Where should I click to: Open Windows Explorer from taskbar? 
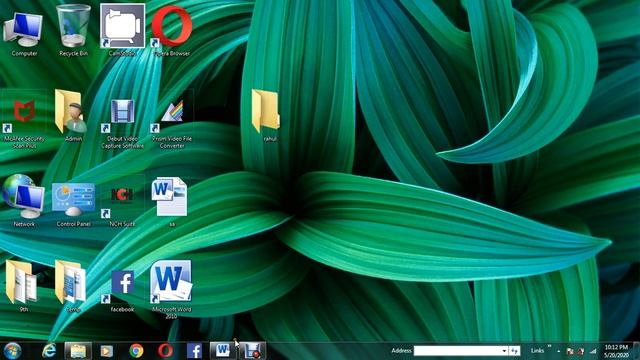[78, 351]
